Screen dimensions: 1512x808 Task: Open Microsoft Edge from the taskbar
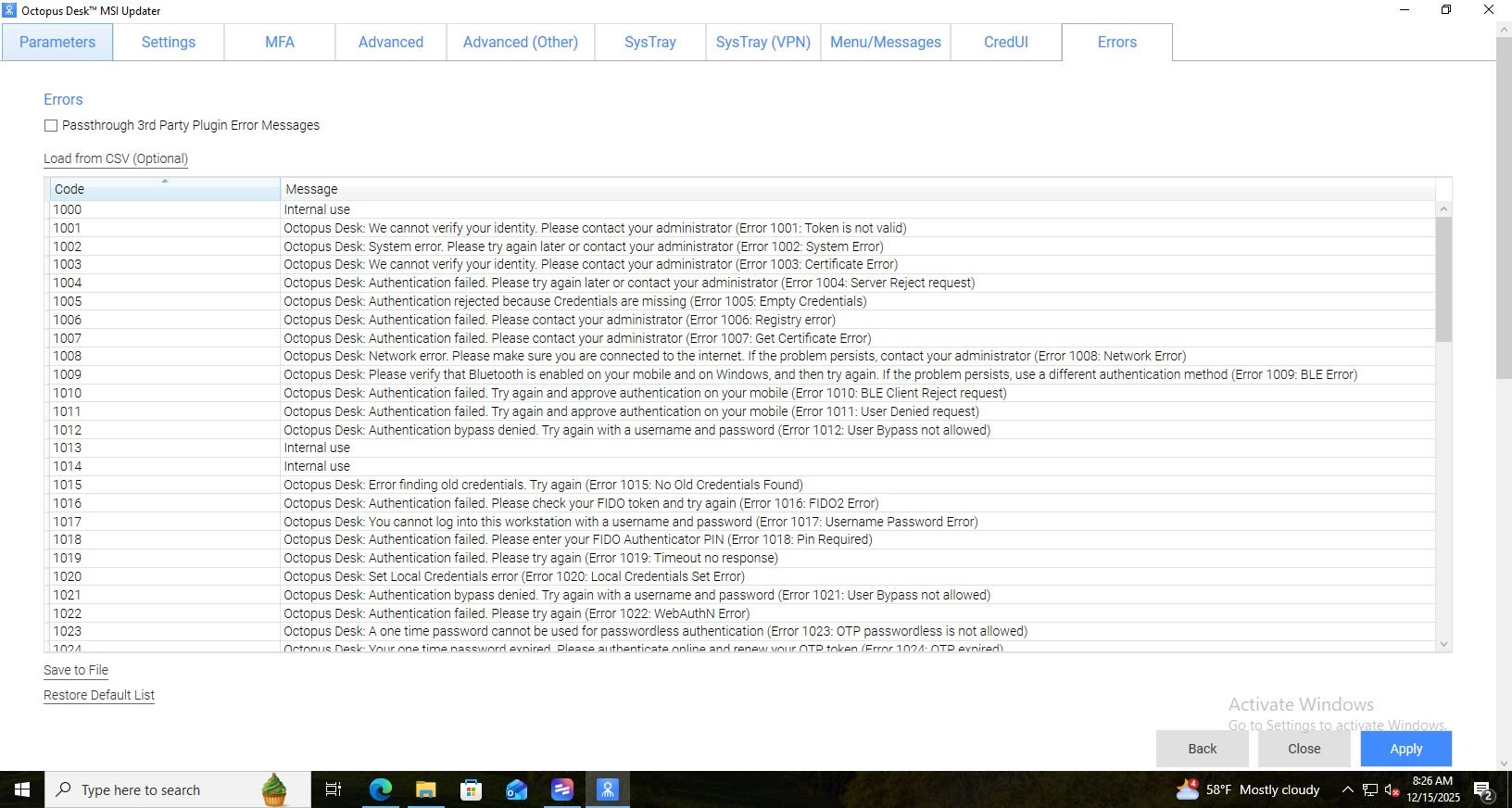[381, 789]
